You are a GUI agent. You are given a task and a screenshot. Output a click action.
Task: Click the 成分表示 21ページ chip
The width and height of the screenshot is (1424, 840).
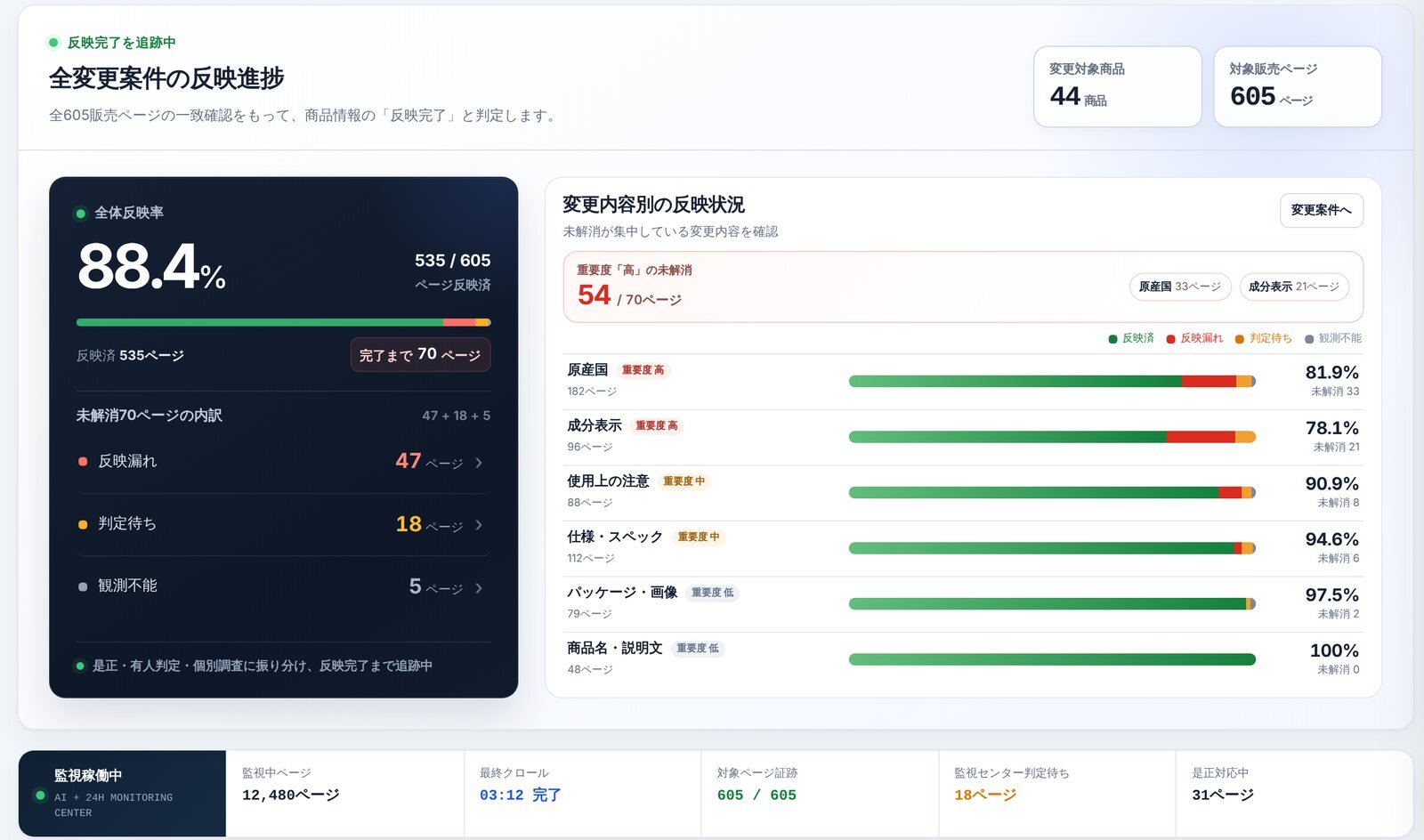(x=1294, y=287)
